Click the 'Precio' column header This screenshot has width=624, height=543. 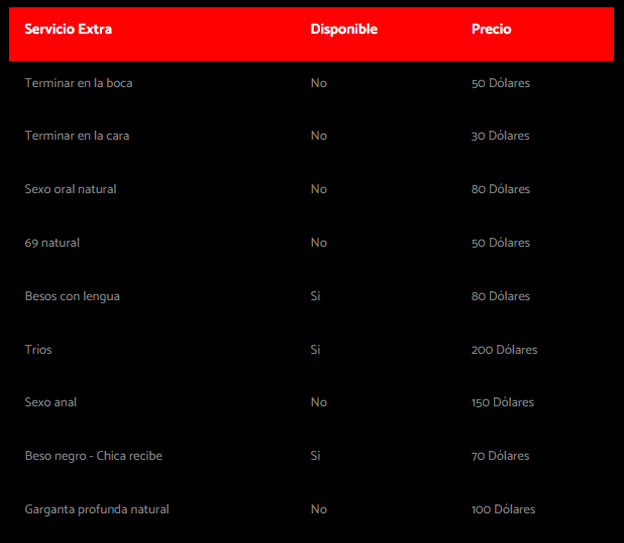[491, 29]
